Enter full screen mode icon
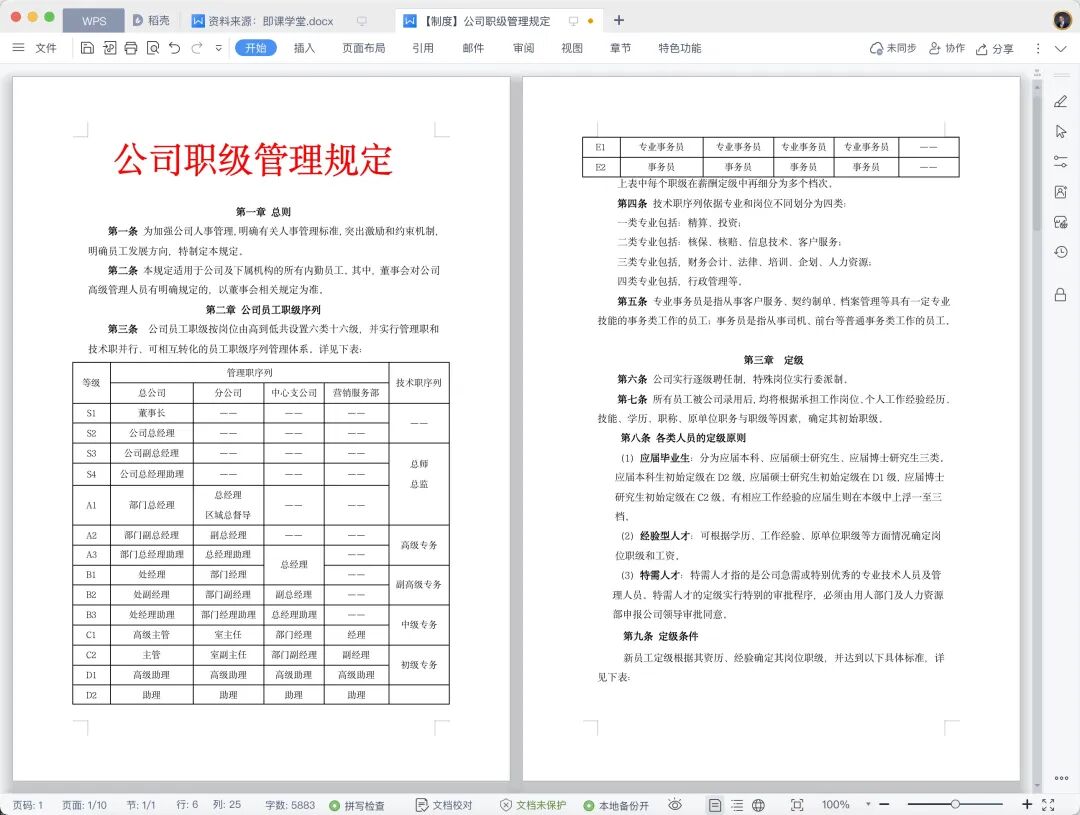This screenshot has width=1080, height=815. (x=1048, y=804)
